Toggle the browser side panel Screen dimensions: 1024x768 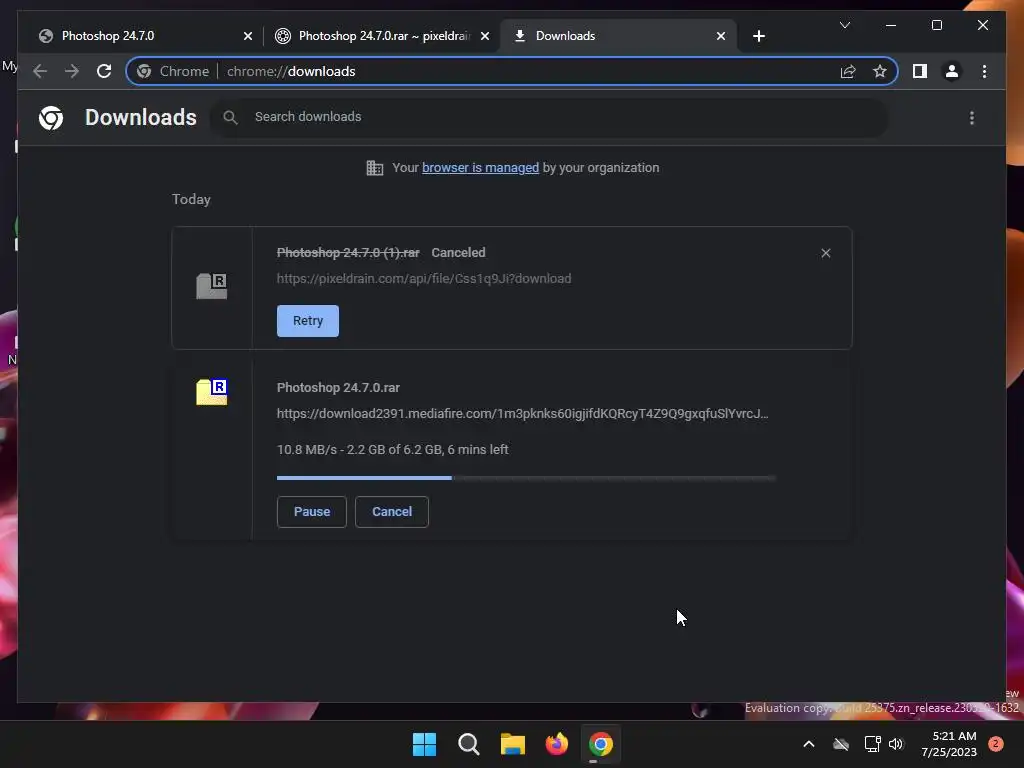pos(920,71)
